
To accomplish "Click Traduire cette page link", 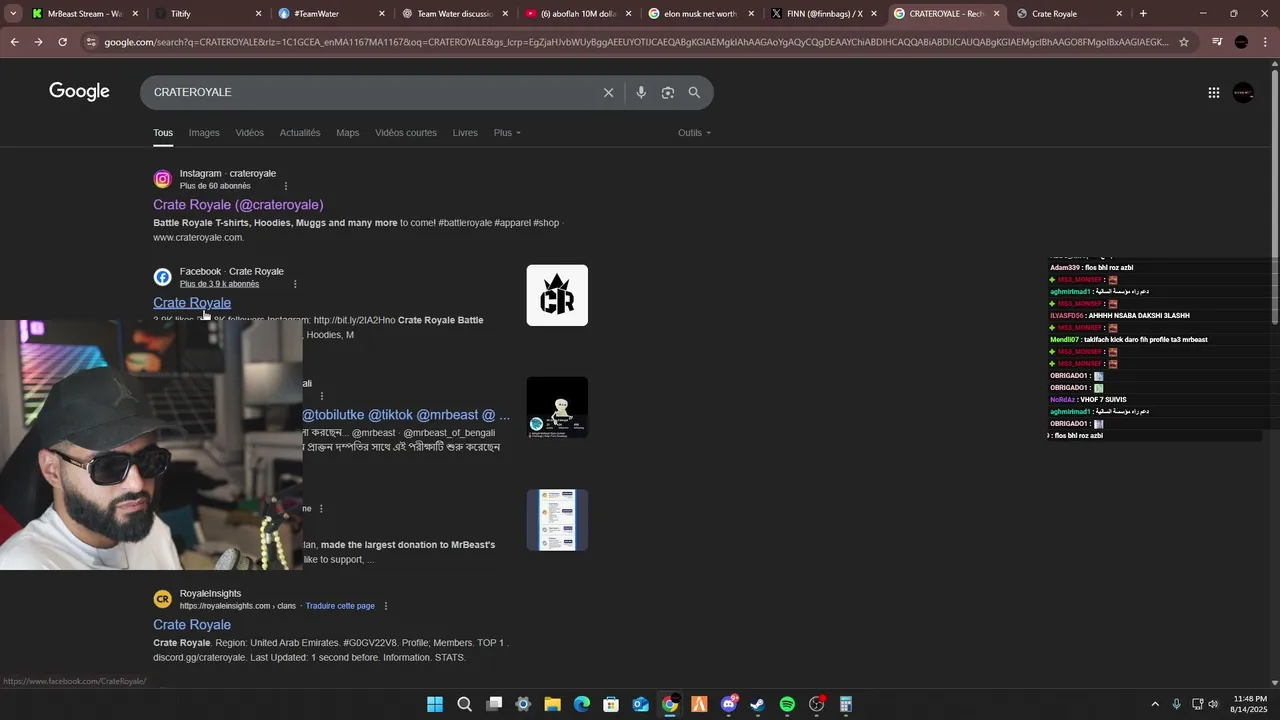I will 340,606.
